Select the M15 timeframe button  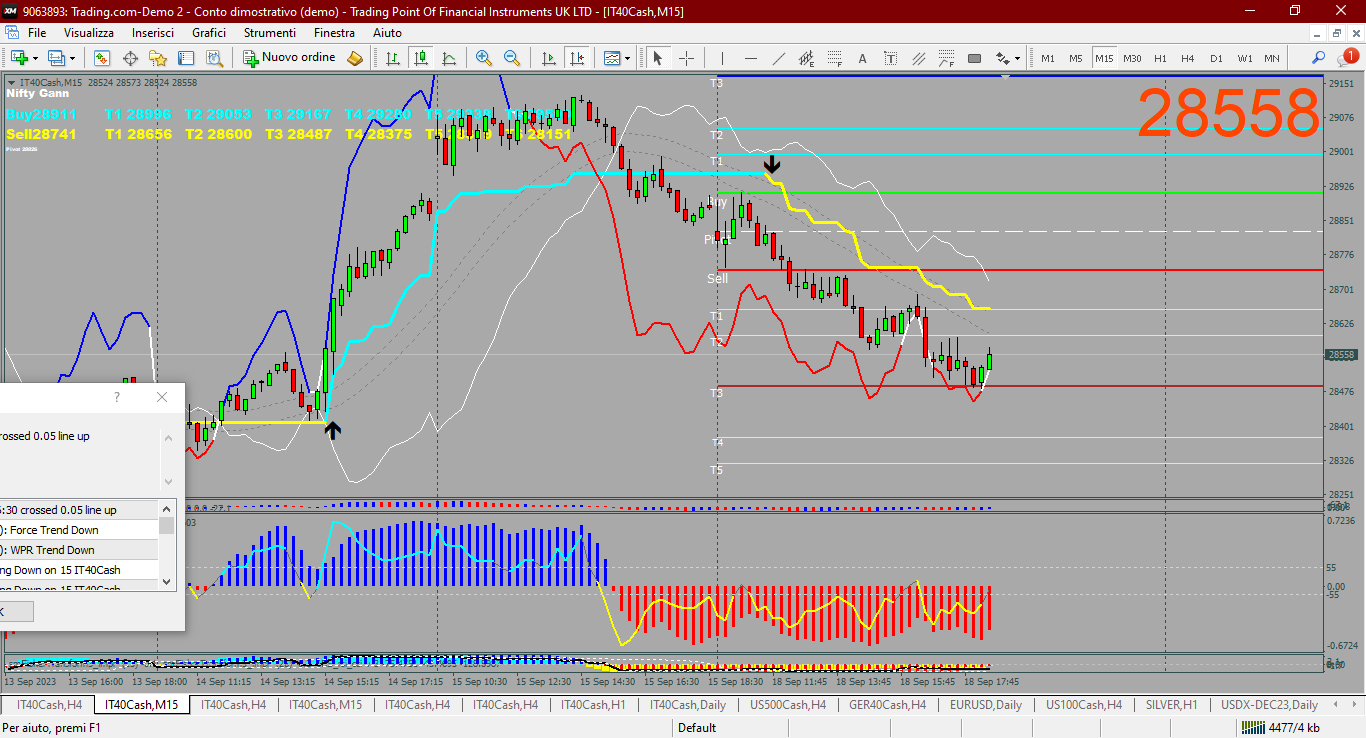pos(1104,58)
